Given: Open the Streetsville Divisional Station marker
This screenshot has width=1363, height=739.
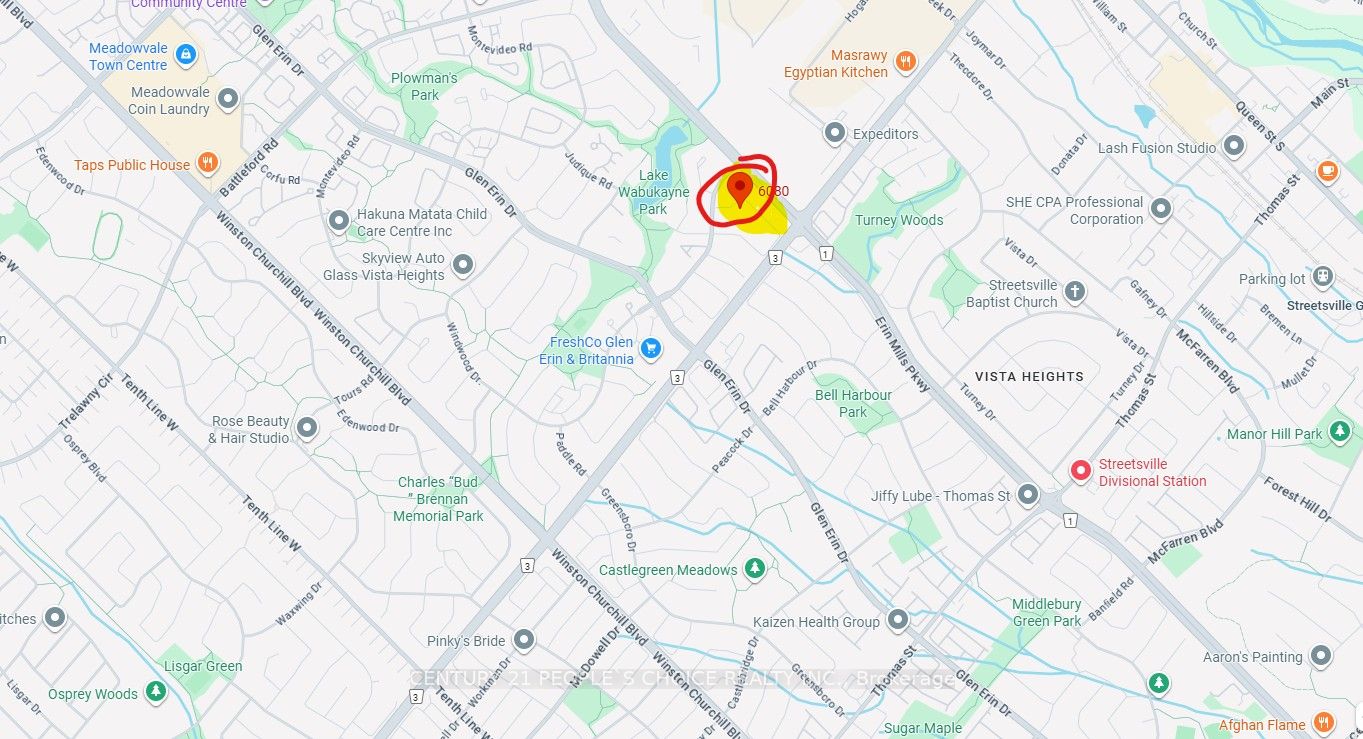Looking at the screenshot, I should pos(1081,471).
